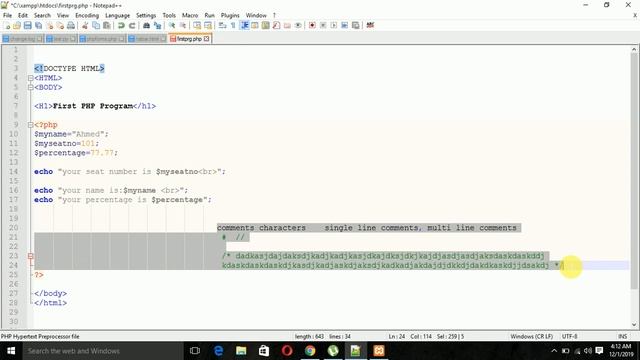This screenshot has height=360, width=640.
Task: Open the Window menu
Action: click(256, 16)
